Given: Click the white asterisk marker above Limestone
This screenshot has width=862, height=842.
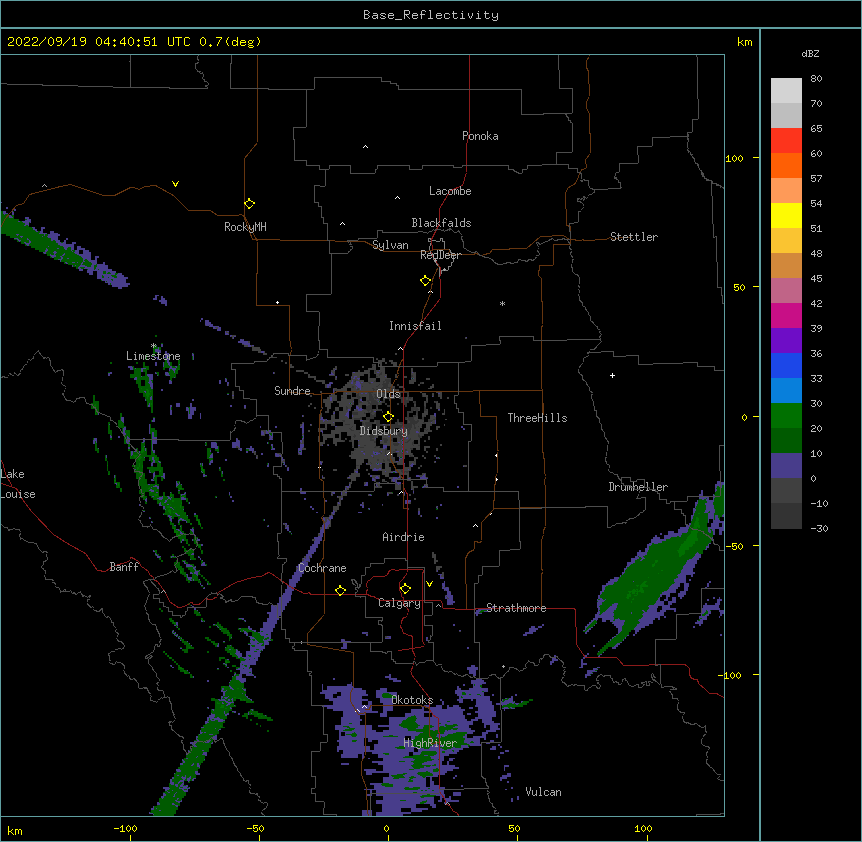Looking at the screenshot, I should (x=154, y=346).
